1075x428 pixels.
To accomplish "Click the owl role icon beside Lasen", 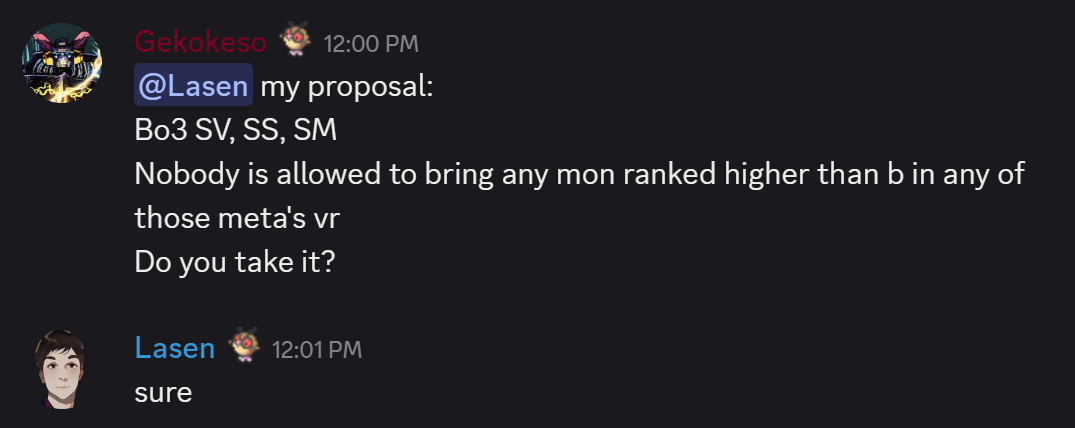I will [x=243, y=344].
